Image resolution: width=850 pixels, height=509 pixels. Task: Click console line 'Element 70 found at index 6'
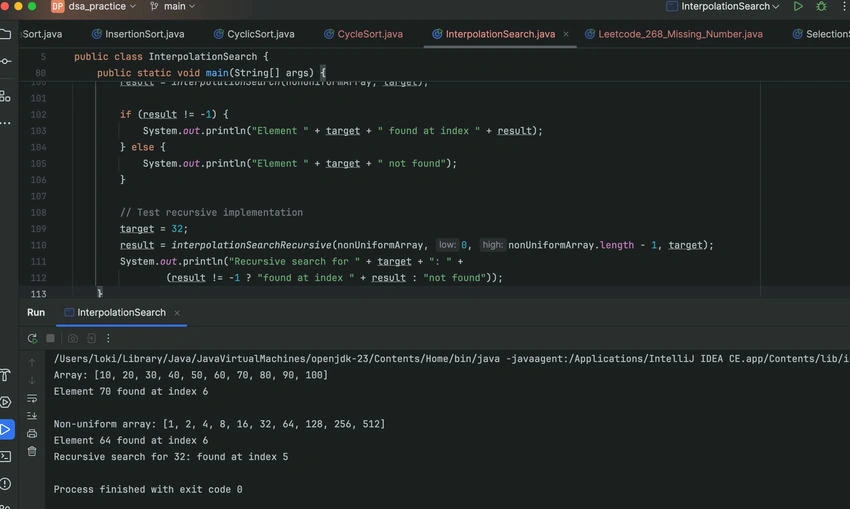(131, 391)
